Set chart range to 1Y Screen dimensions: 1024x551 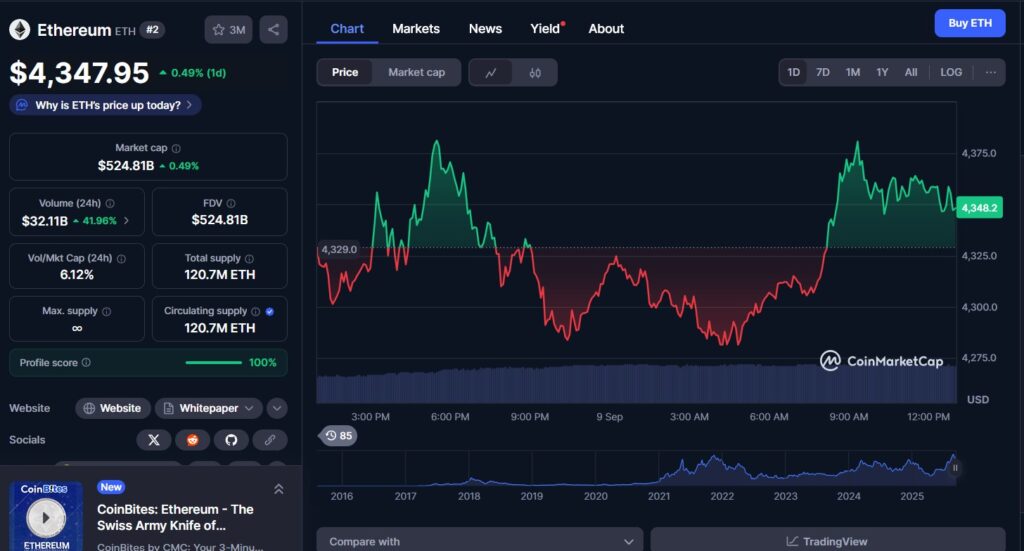point(882,72)
